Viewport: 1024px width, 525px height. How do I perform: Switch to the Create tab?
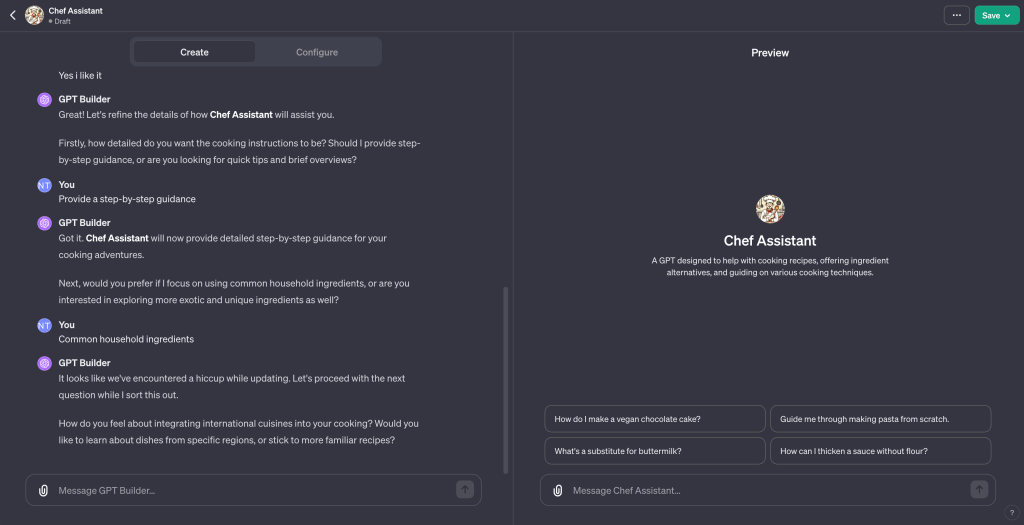(194, 52)
